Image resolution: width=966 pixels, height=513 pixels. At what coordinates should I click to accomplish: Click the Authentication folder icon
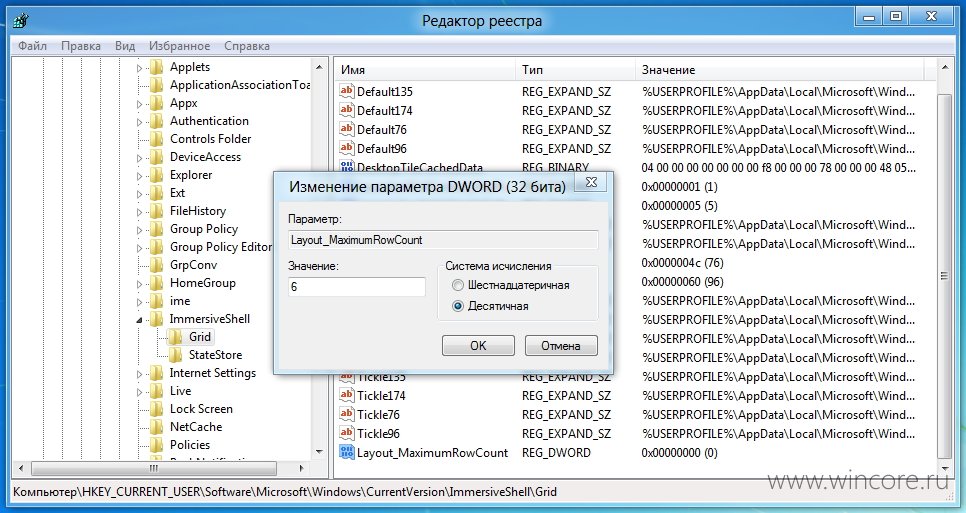(x=157, y=121)
